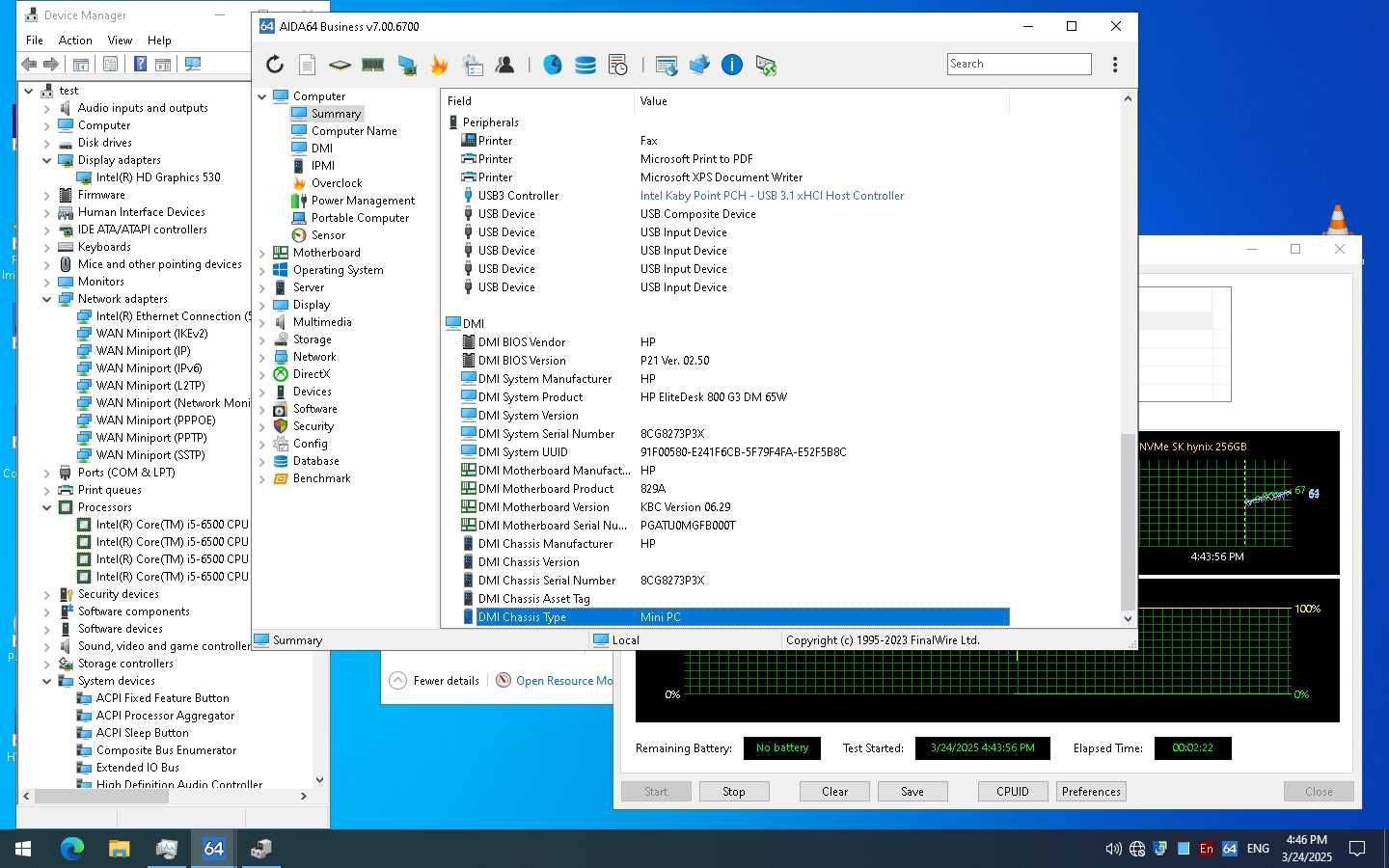Viewport: 1389px width, 868px height.
Task: Open Microsoft Edge from the taskbar
Action: [72, 849]
